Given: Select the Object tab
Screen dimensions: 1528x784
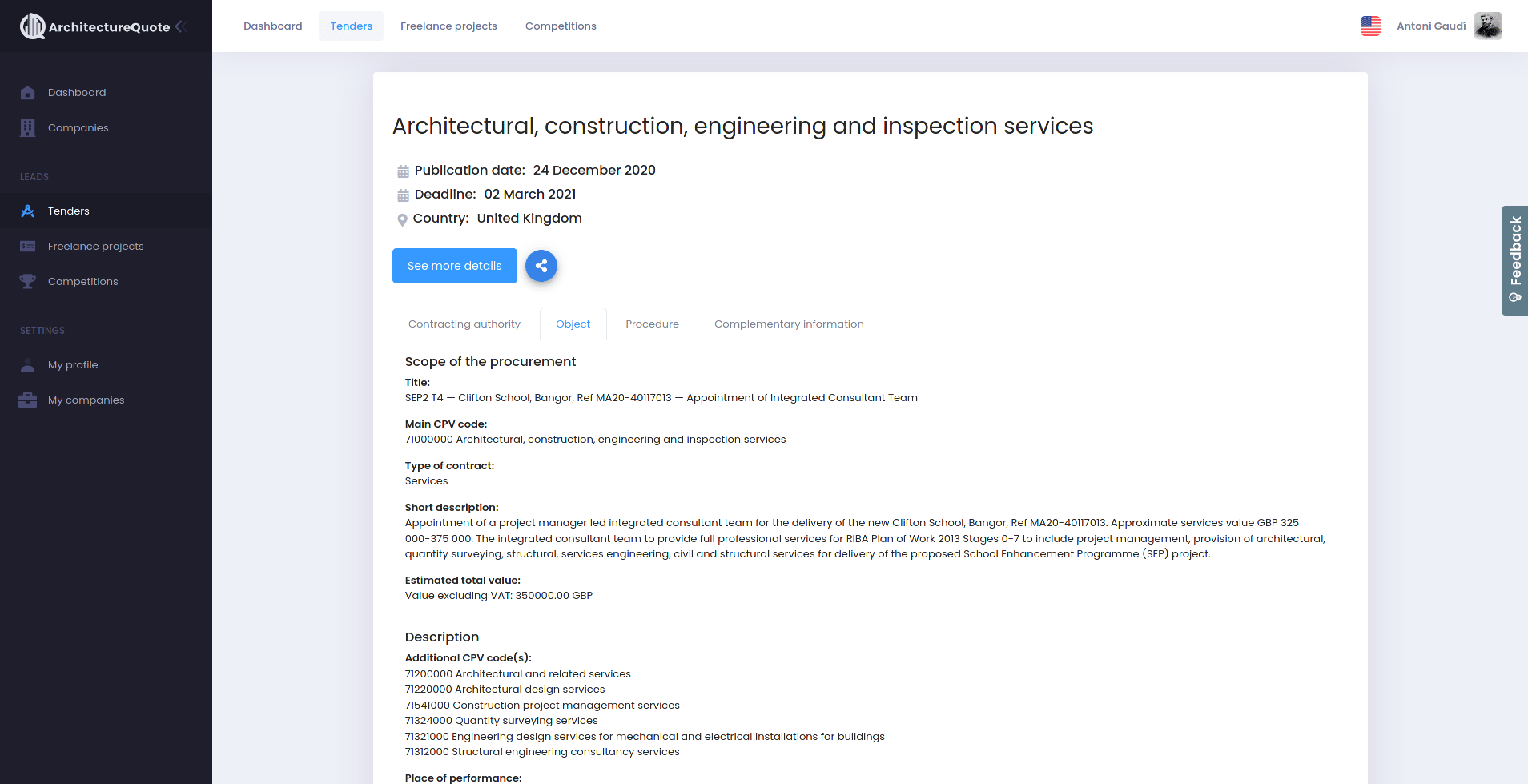Looking at the screenshot, I should point(573,324).
